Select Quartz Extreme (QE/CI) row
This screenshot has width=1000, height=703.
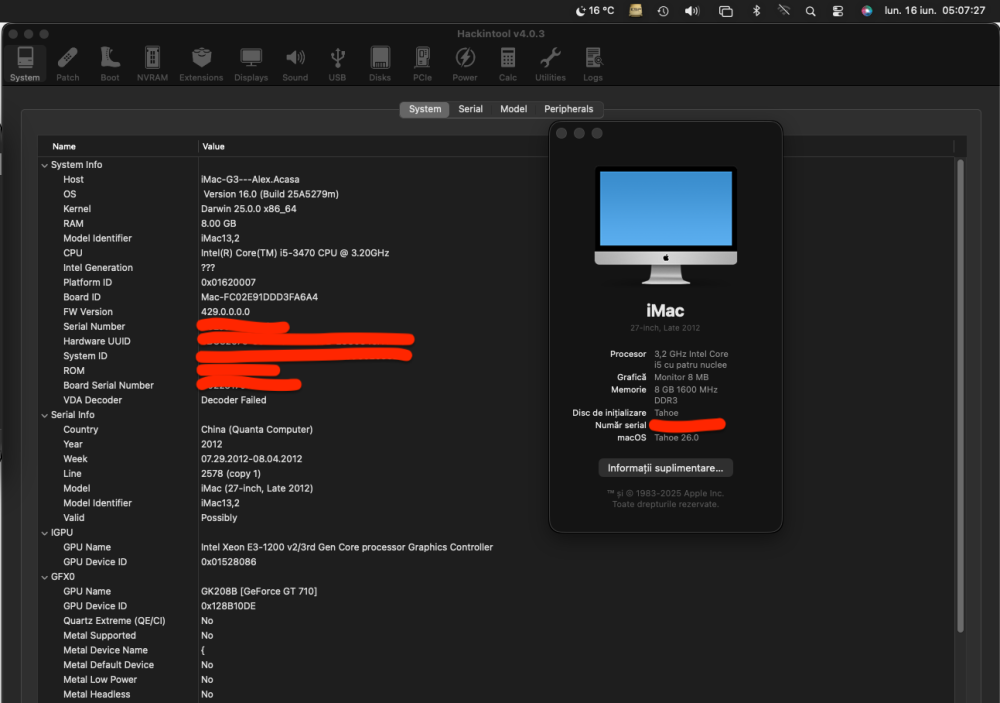(496, 621)
